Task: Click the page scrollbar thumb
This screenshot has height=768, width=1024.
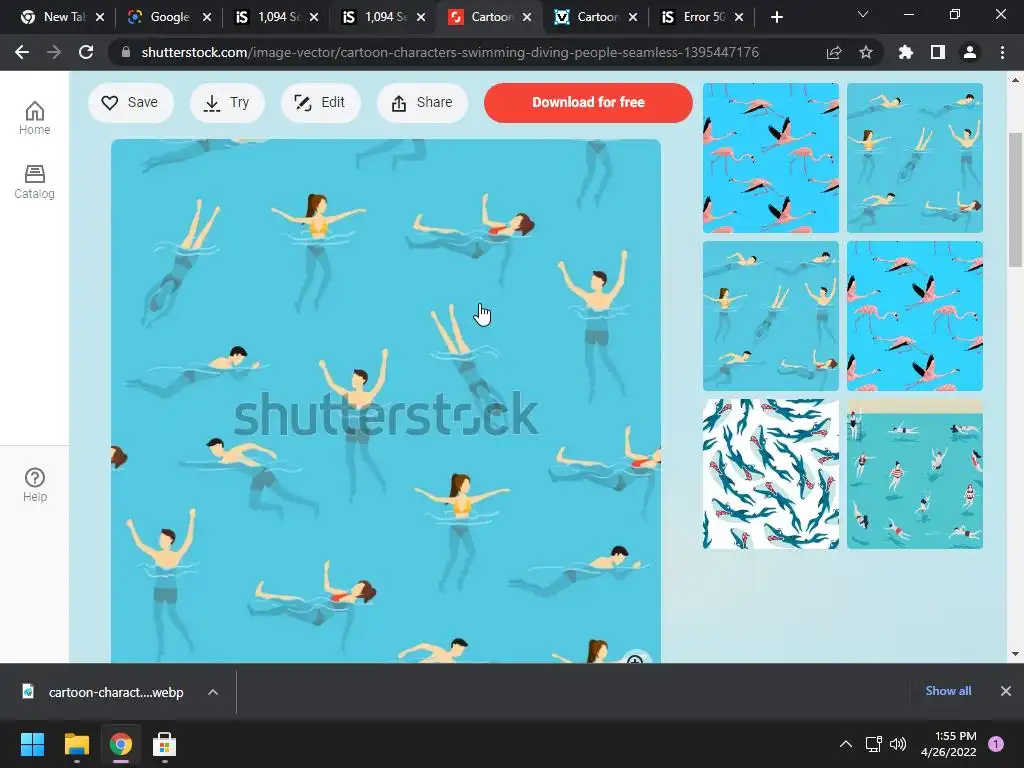Action: pyautogui.click(x=1015, y=200)
